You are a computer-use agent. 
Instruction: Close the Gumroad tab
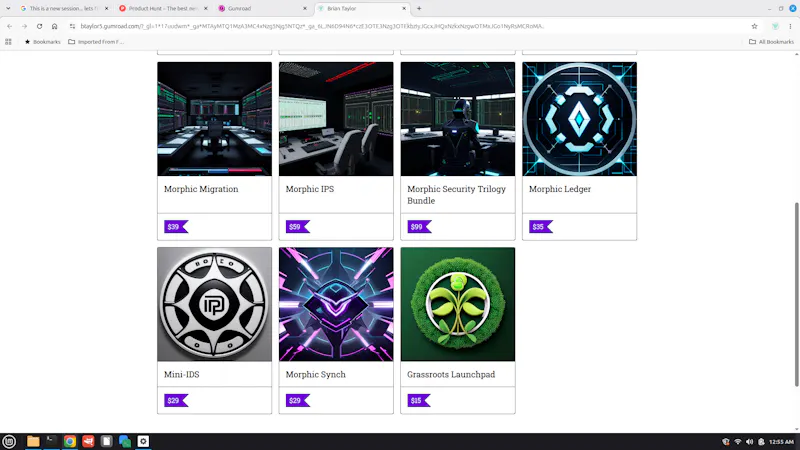pyautogui.click(x=305, y=8)
